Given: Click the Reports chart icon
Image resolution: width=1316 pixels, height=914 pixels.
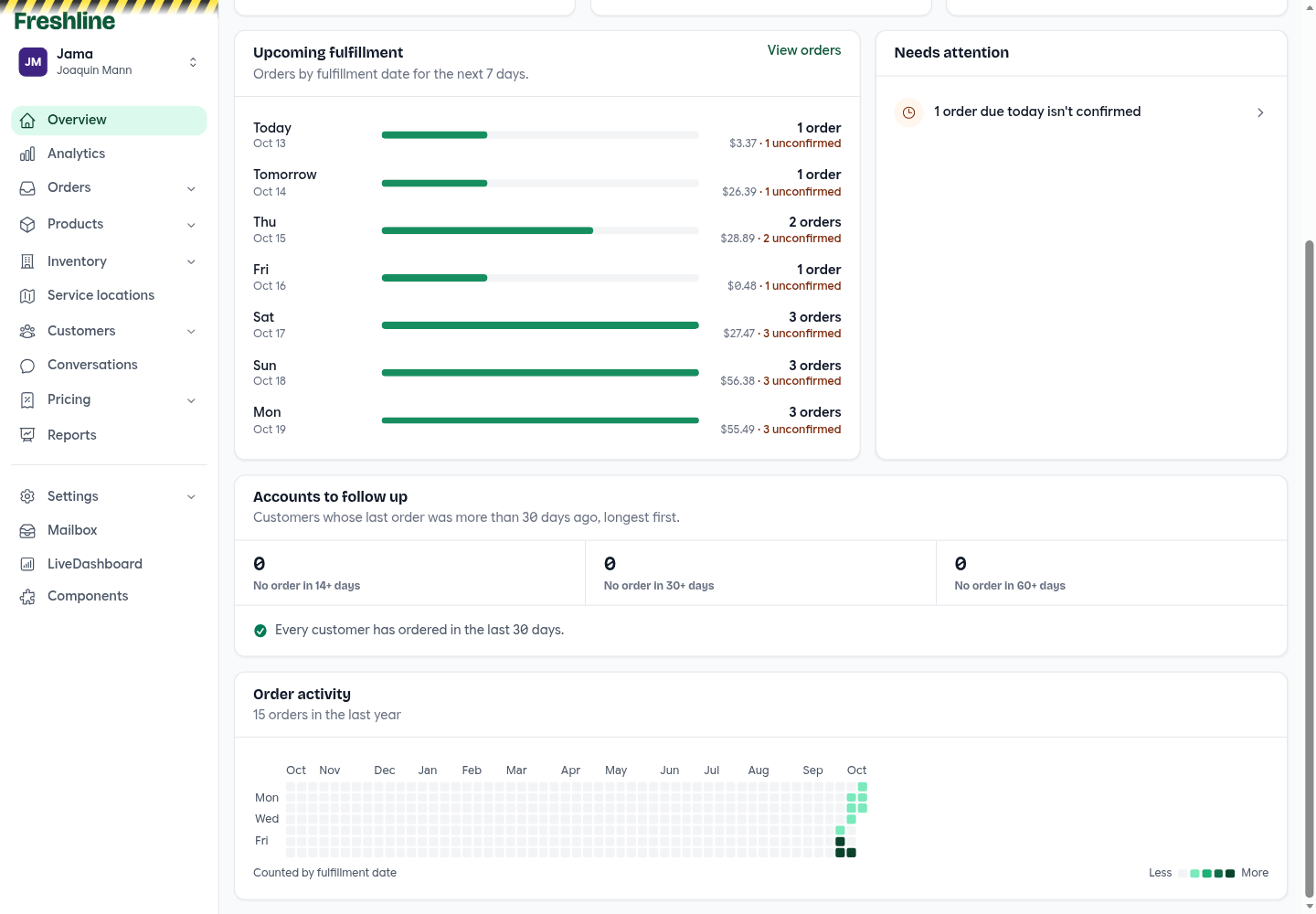Looking at the screenshot, I should (27, 435).
